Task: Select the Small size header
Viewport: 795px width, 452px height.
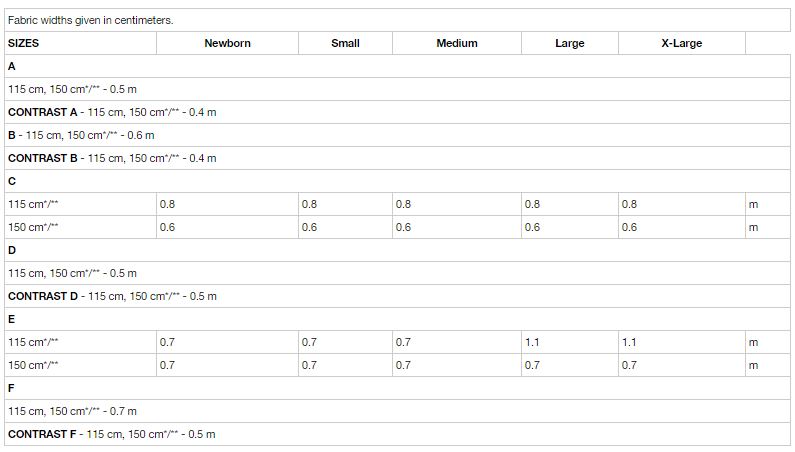Action: (x=345, y=43)
